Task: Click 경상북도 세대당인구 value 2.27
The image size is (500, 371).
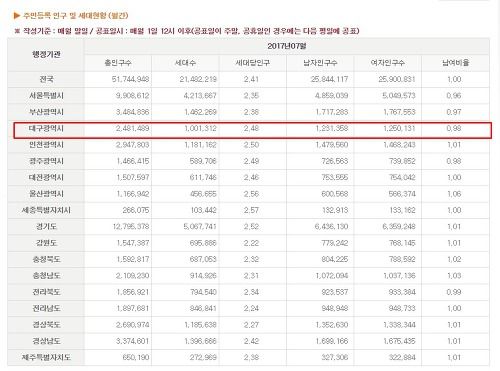Action: 251,325
